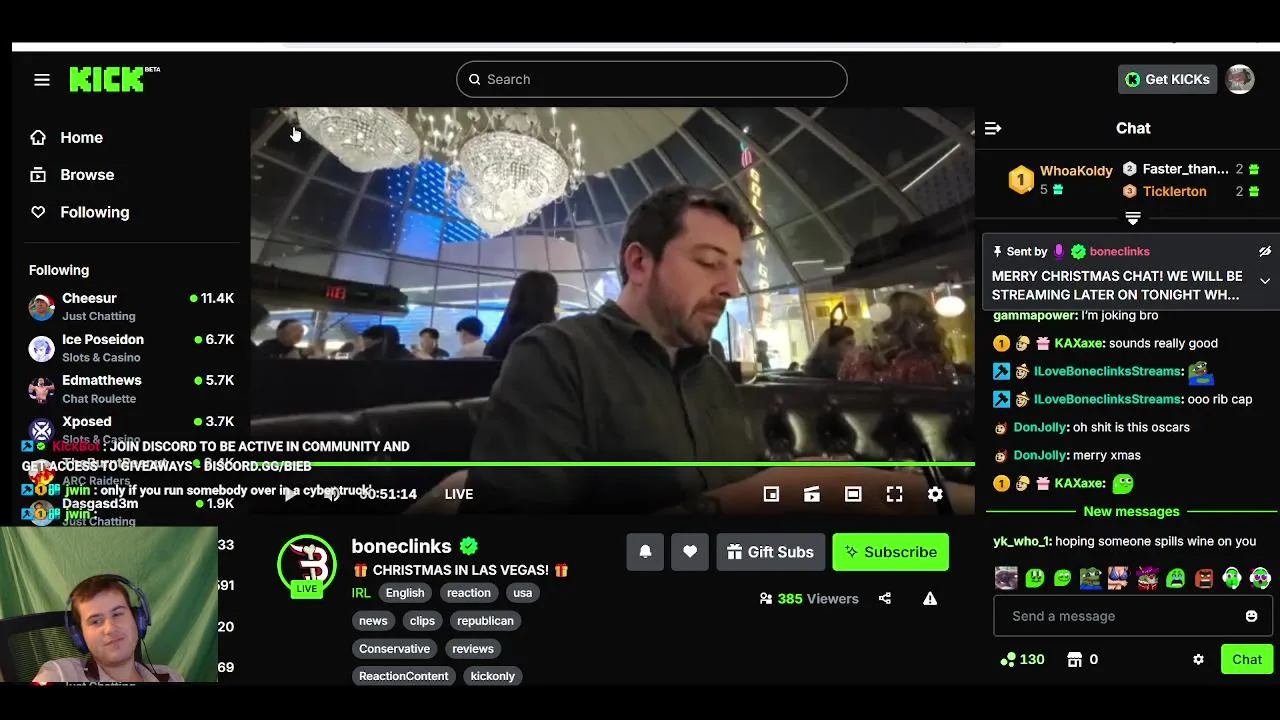Open Browse in the sidebar
The image size is (1280, 720).
tap(72, 174)
